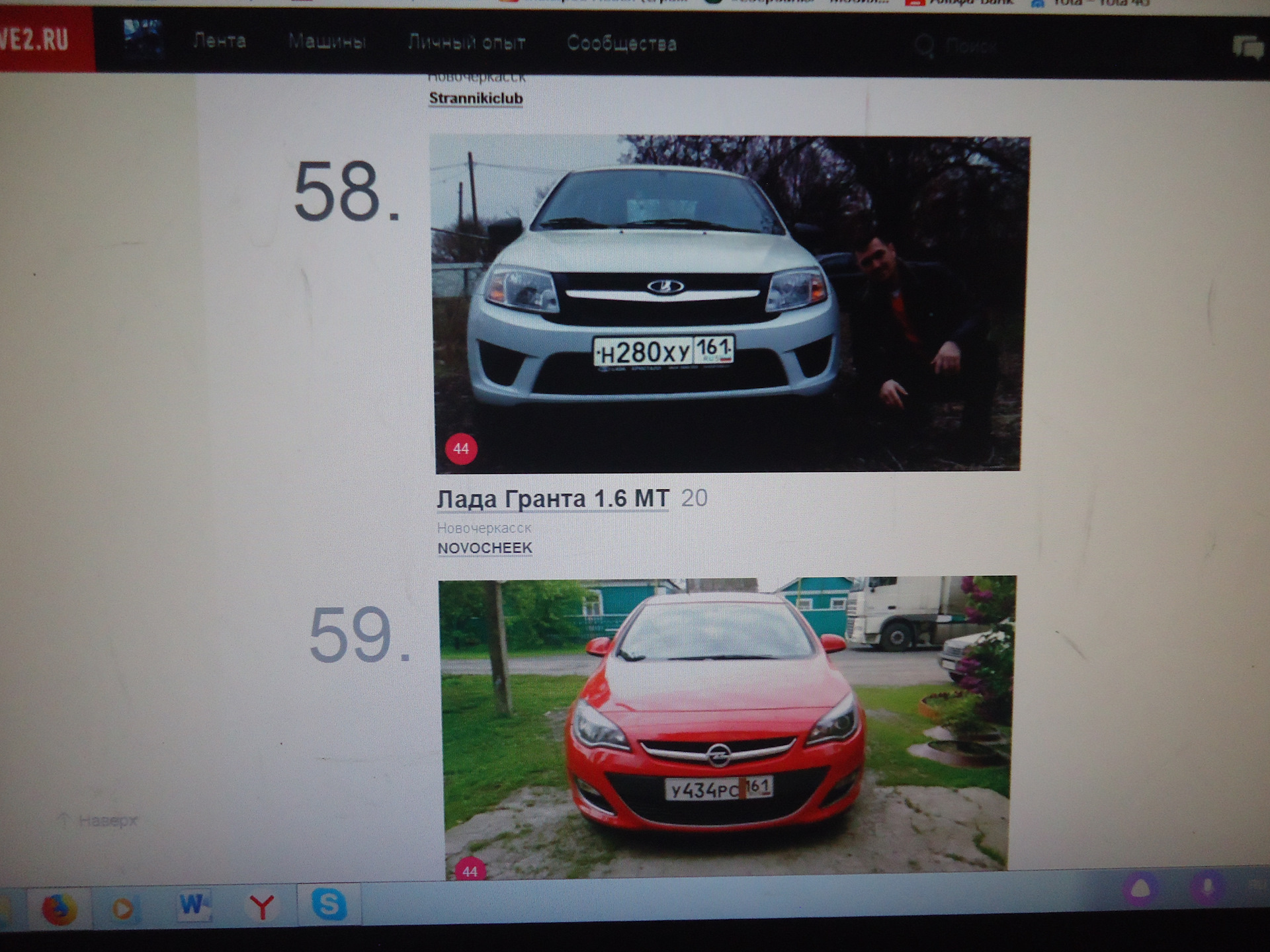Open Yandex Browser from the taskbar

262,906
